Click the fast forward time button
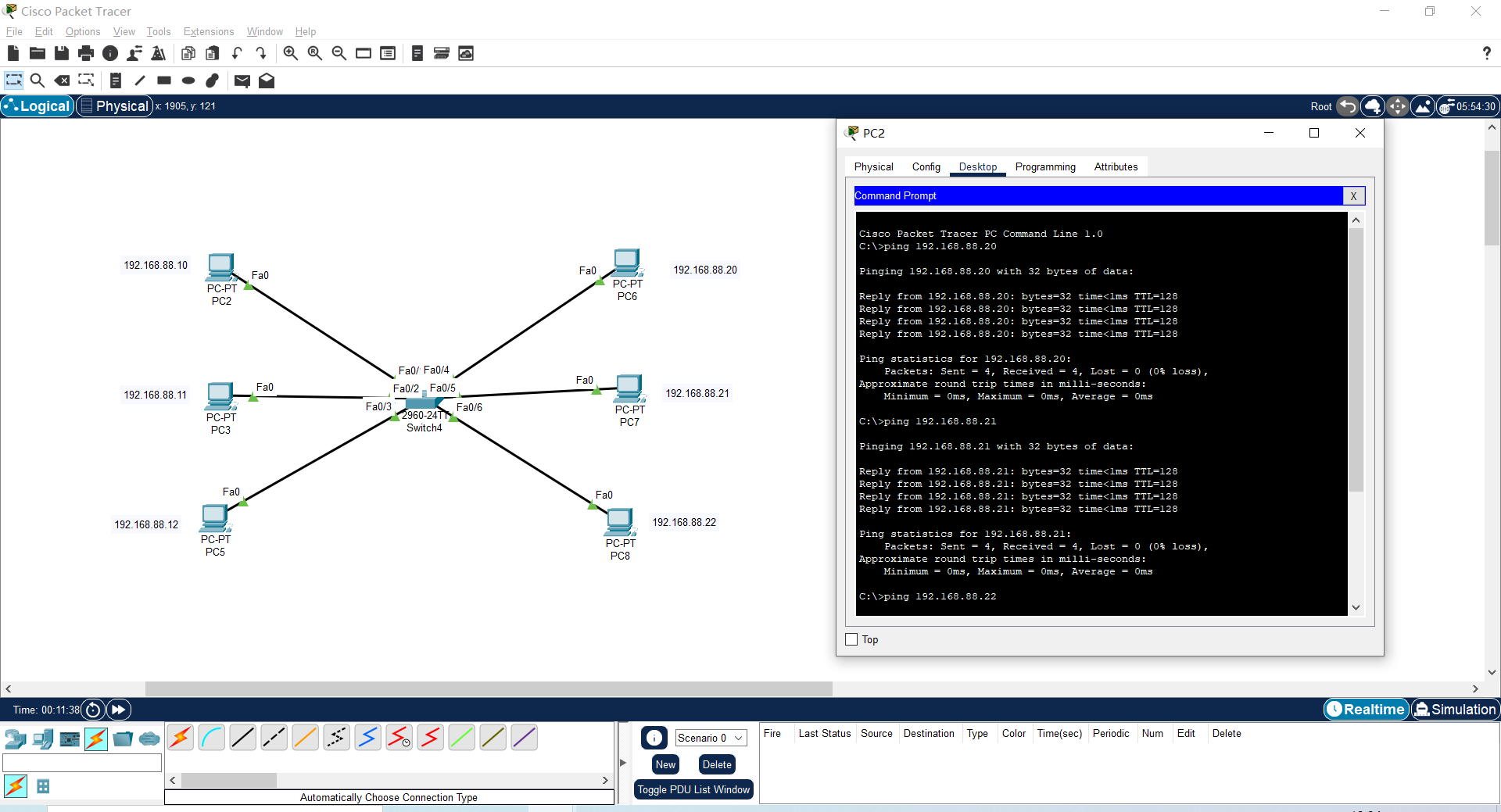The width and height of the screenshot is (1501, 812). 118,710
